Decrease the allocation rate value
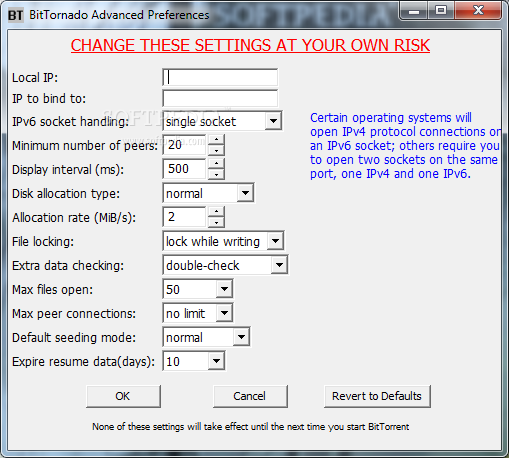 217,222
